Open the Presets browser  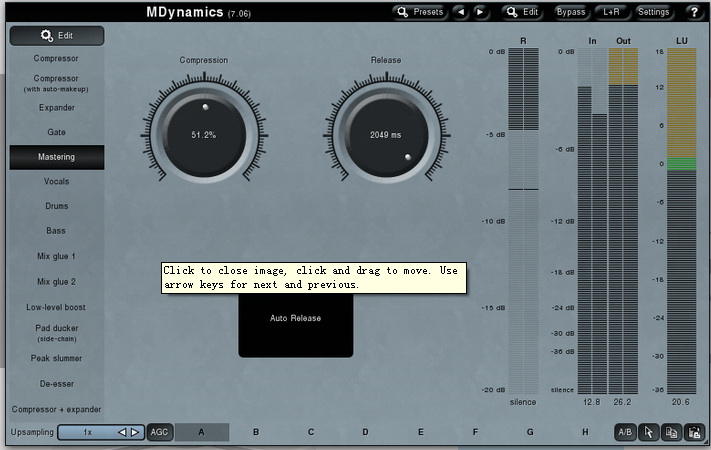pos(420,12)
